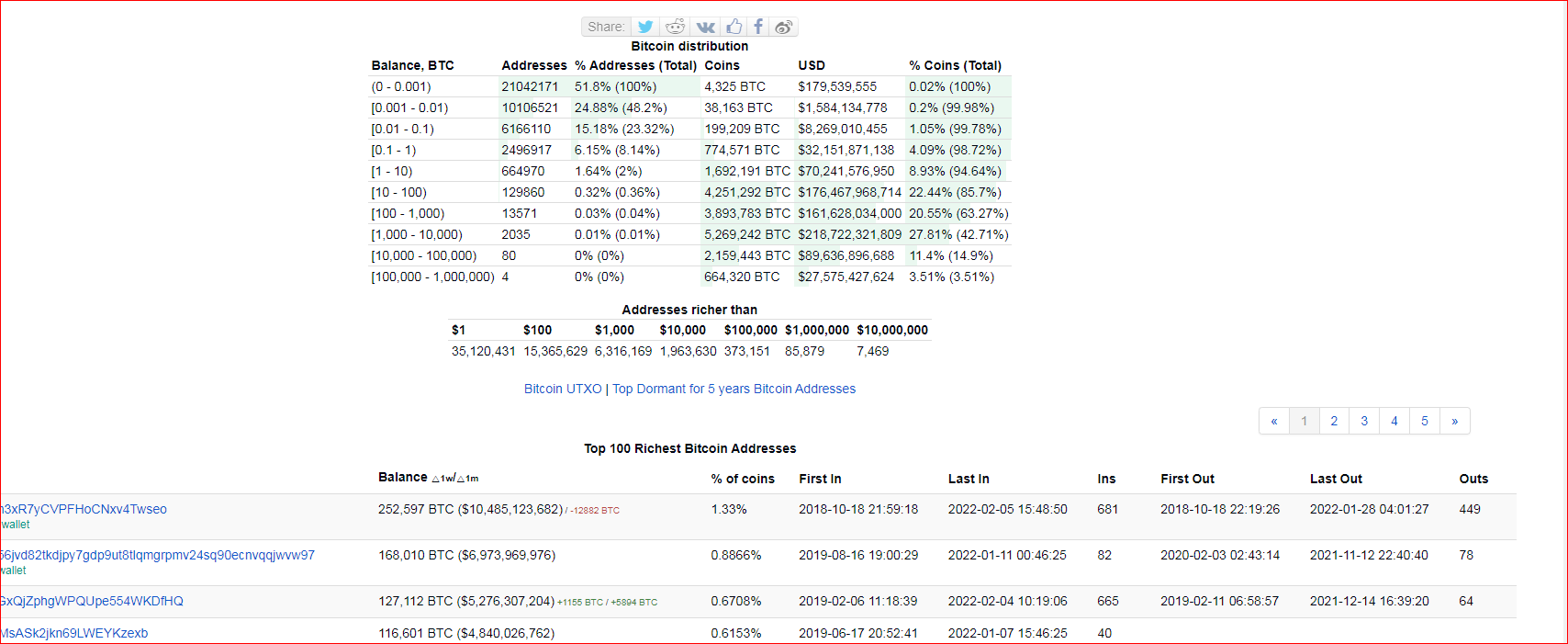Go to page 2 of richest addresses

click(x=1334, y=421)
